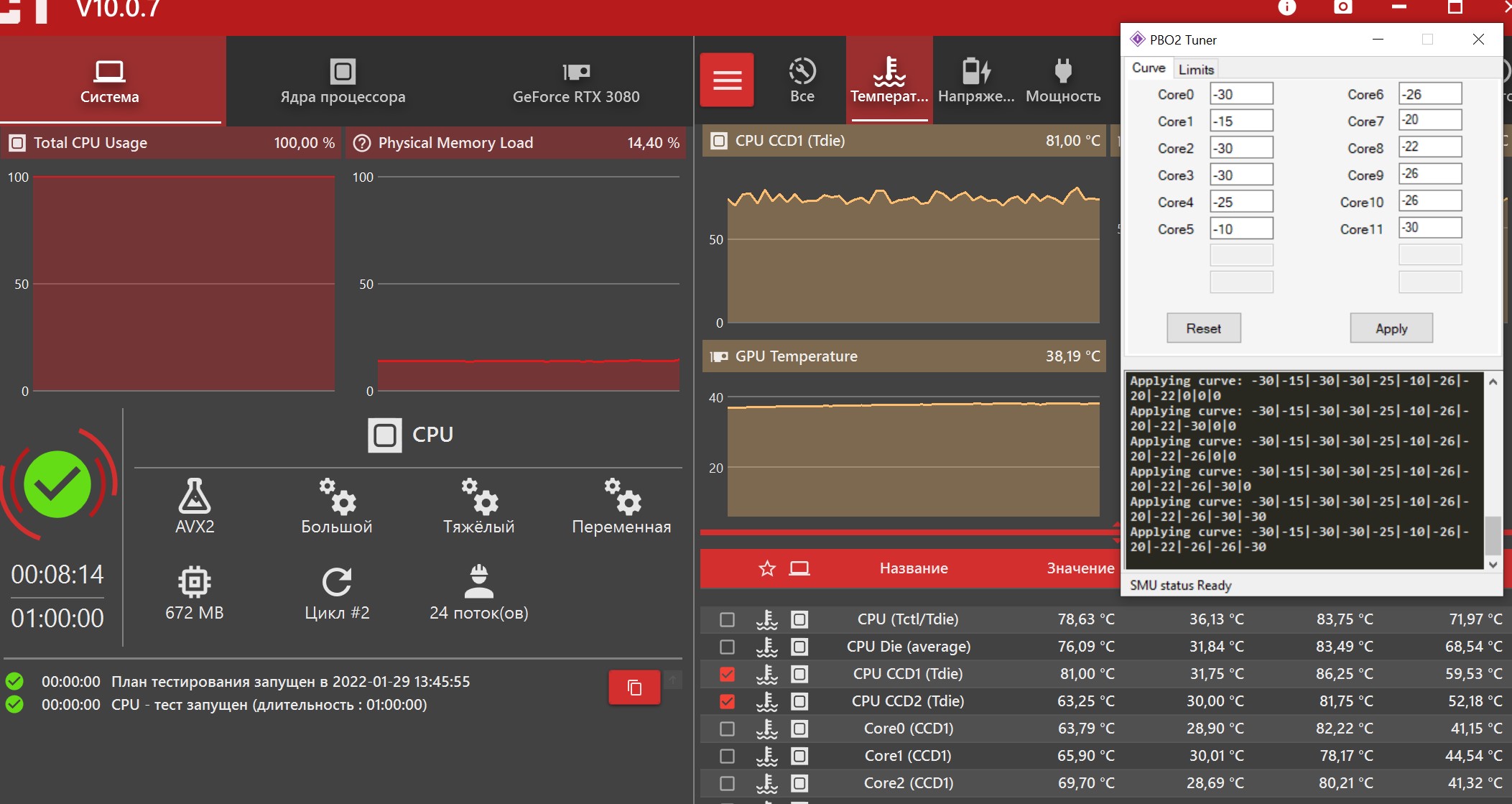Click the red hamburger menu button
The height and width of the screenshot is (804, 1512).
coord(727,80)
